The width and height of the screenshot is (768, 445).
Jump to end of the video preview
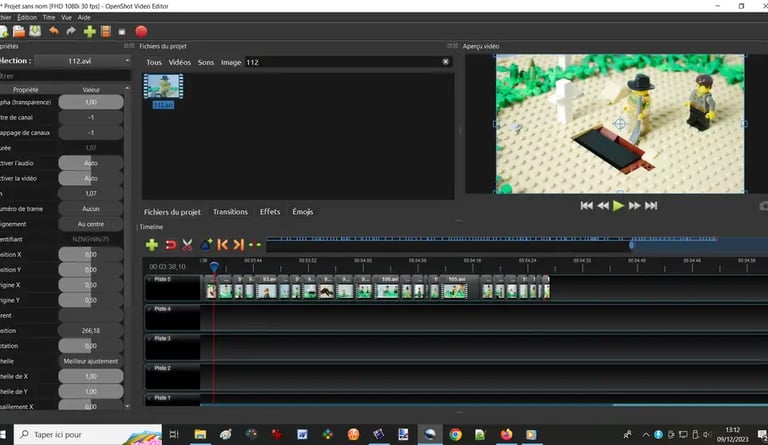point(651,206)
